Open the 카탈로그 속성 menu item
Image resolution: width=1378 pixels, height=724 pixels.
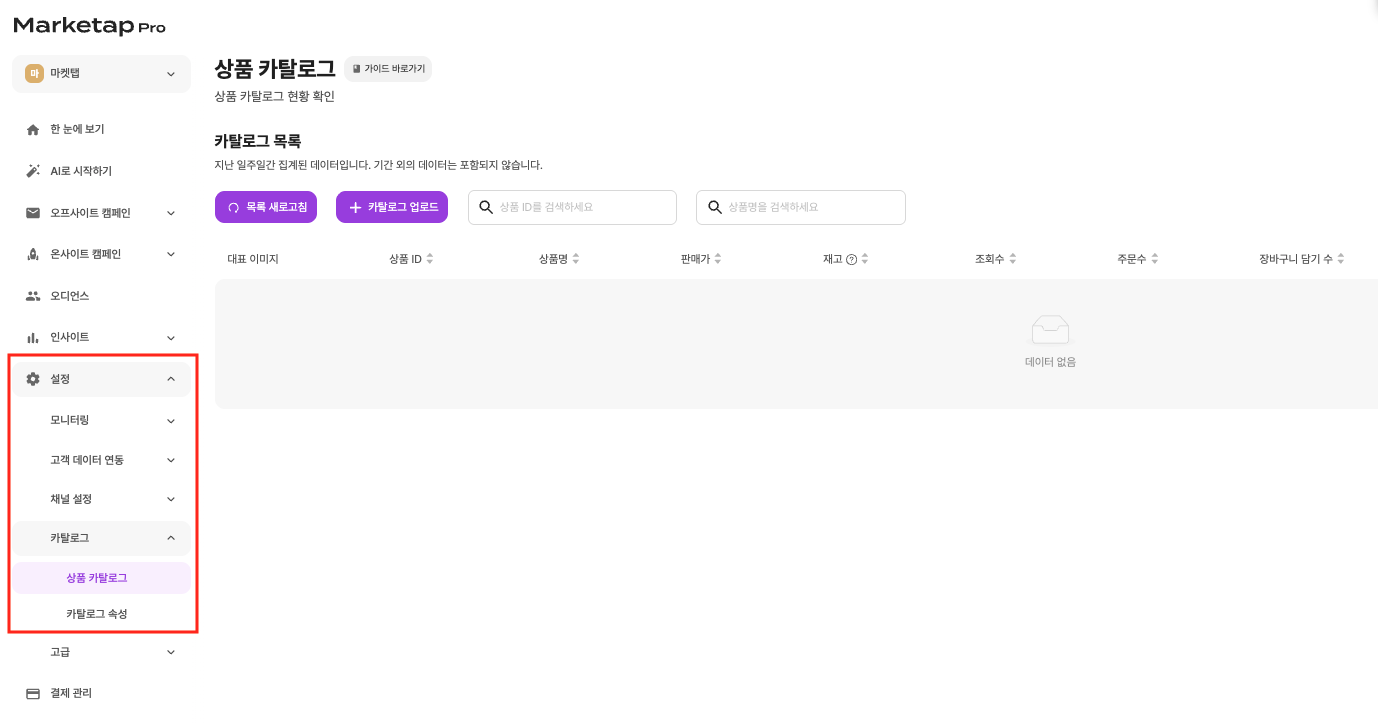point(97,614)
